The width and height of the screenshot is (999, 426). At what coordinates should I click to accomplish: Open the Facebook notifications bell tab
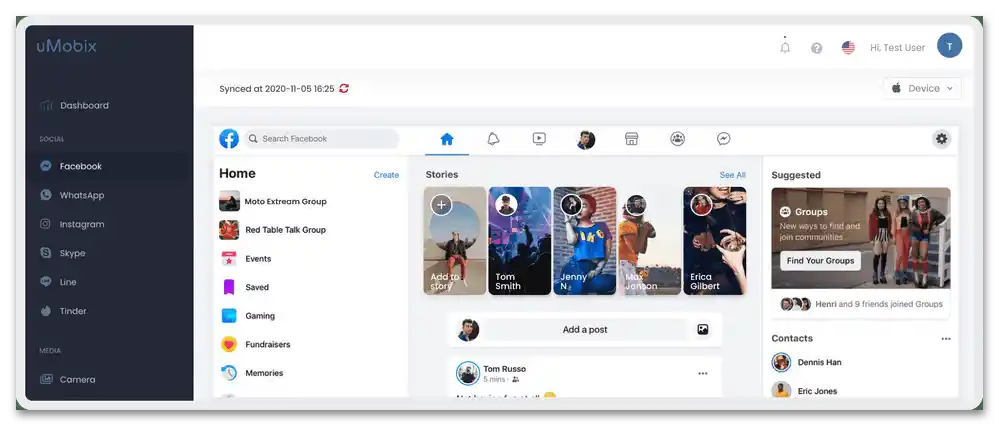(x=493, y=139)
